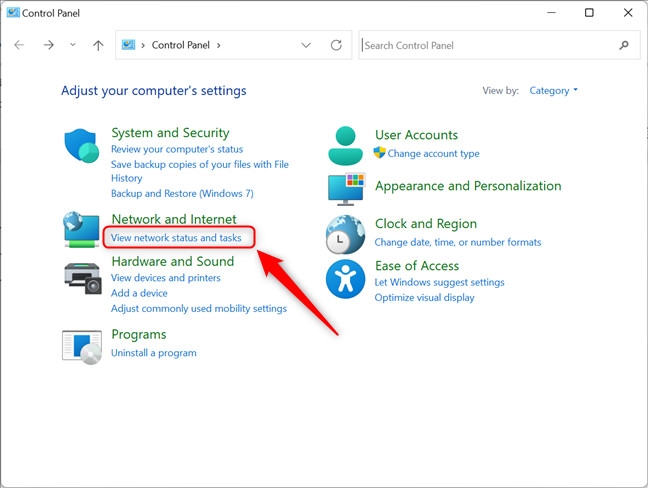Go forward using the forward arrow
This screenshot has width=648, height=488.
click(48, 45)
